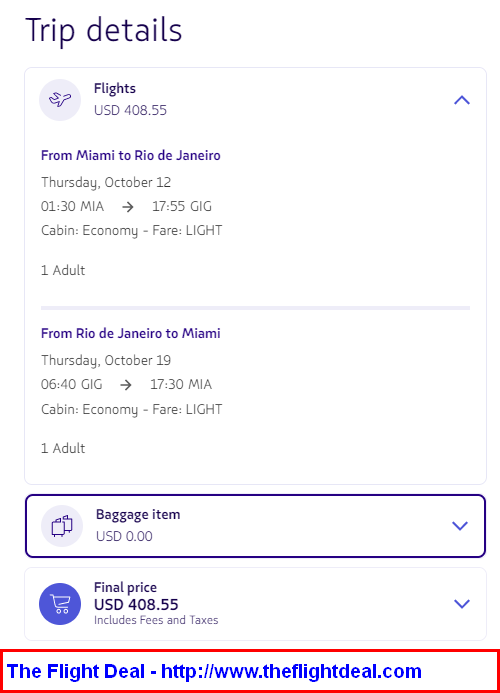Click the Flights USD 408.55 amount
This screenshot has height=693, width=500.
(130, 110)
